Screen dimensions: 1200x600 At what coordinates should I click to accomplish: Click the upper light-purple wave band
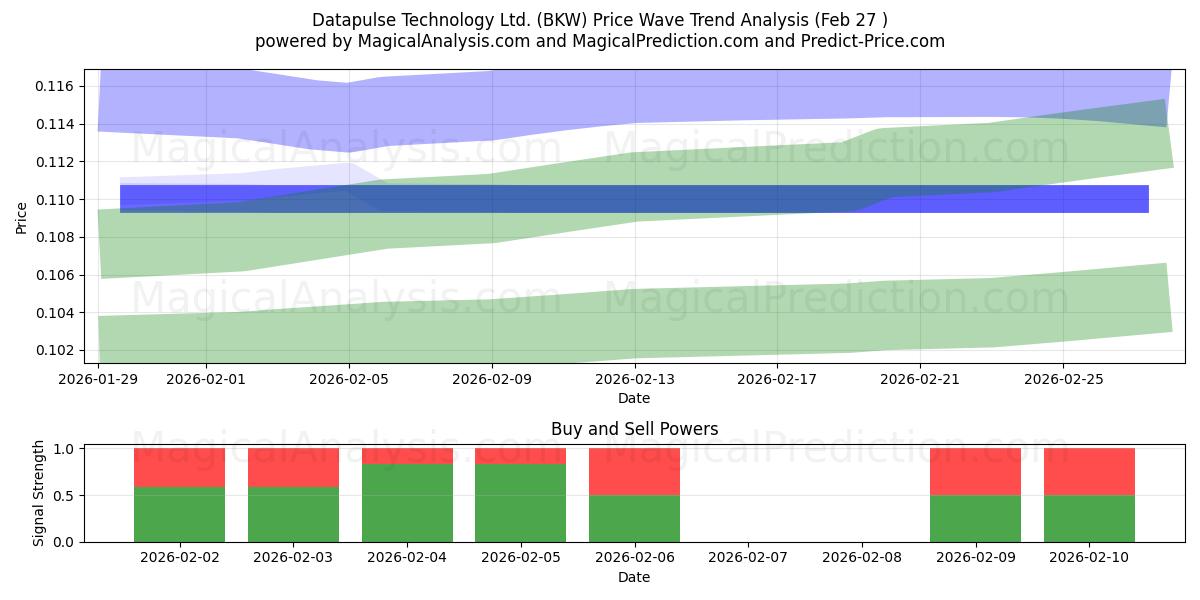tap(634, 98)
